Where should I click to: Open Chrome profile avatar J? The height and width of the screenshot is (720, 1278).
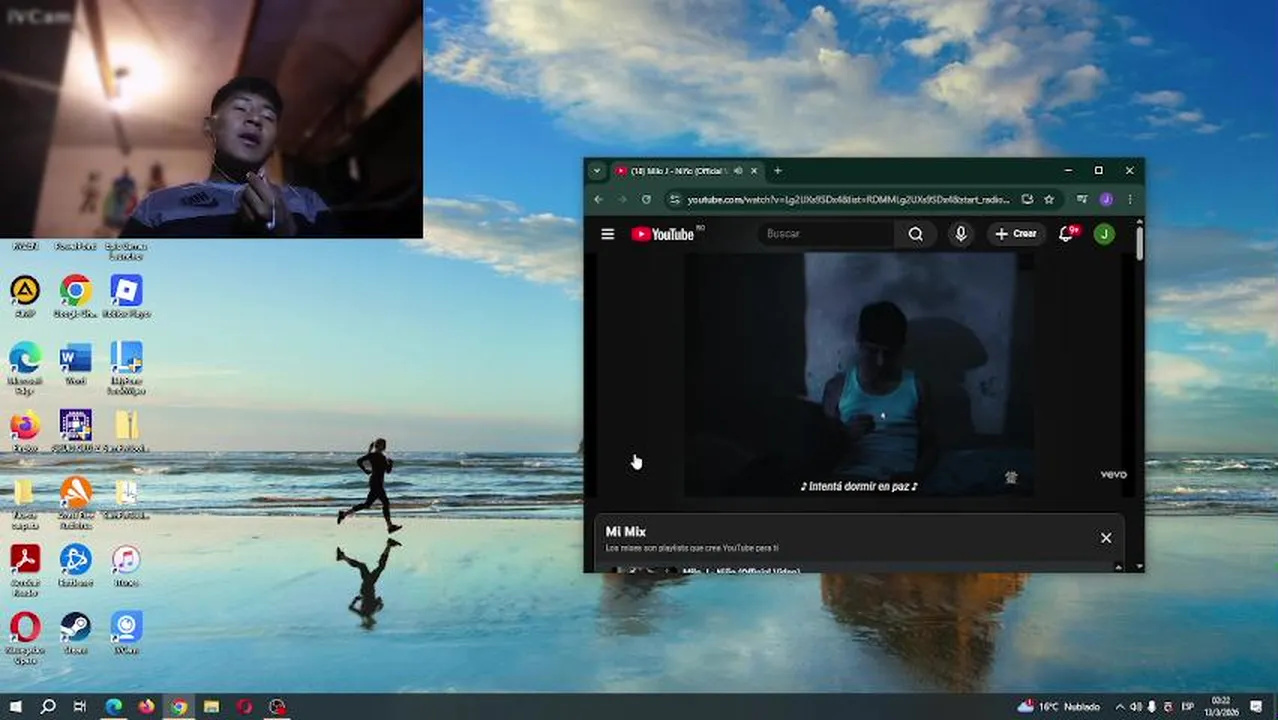pyautogui.click(x=1106, y=199)
